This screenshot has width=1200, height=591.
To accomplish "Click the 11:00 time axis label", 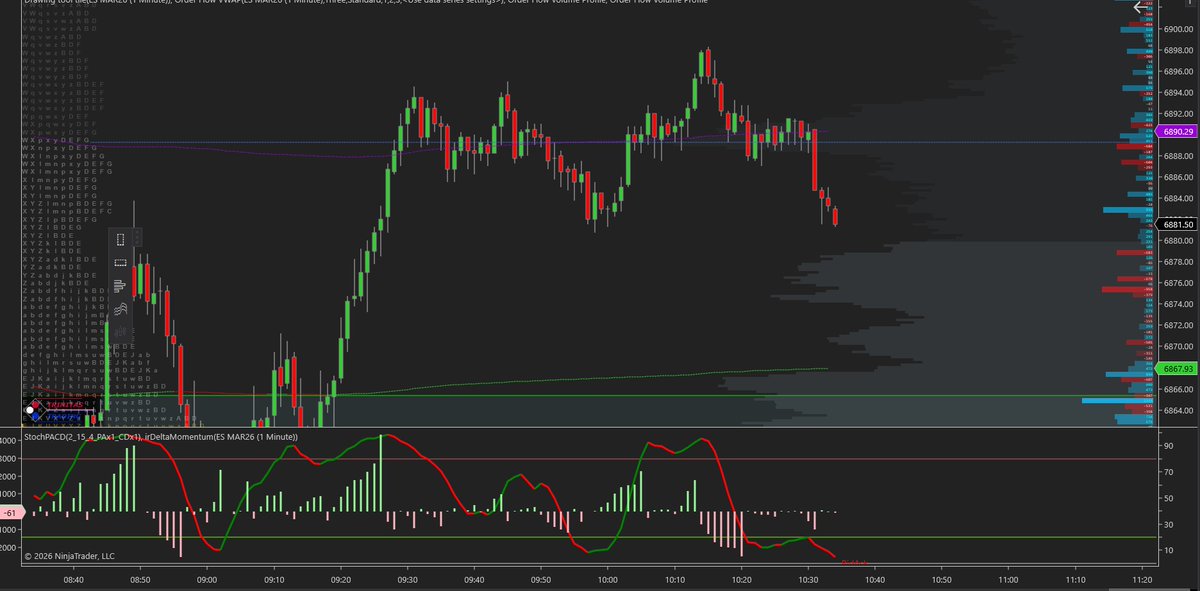I will click(1009, 579).
